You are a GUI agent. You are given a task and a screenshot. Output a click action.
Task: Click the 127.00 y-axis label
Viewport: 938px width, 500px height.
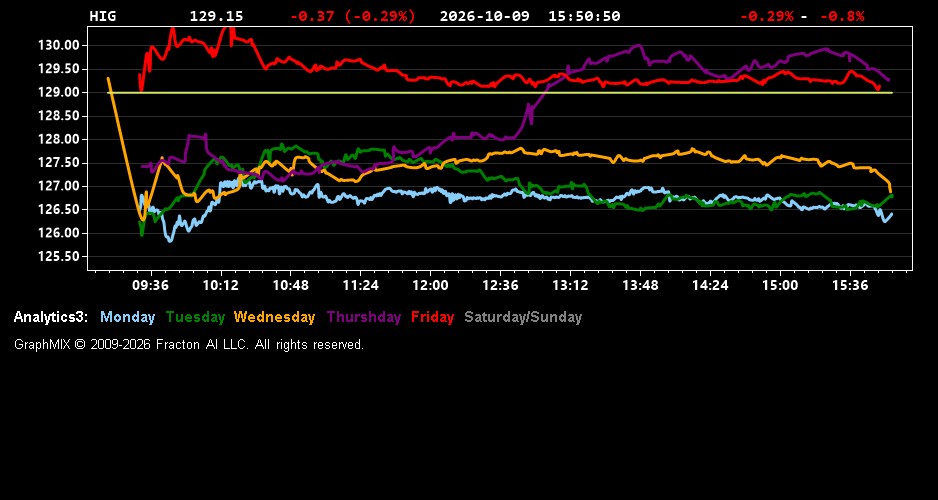pos(59,186)
